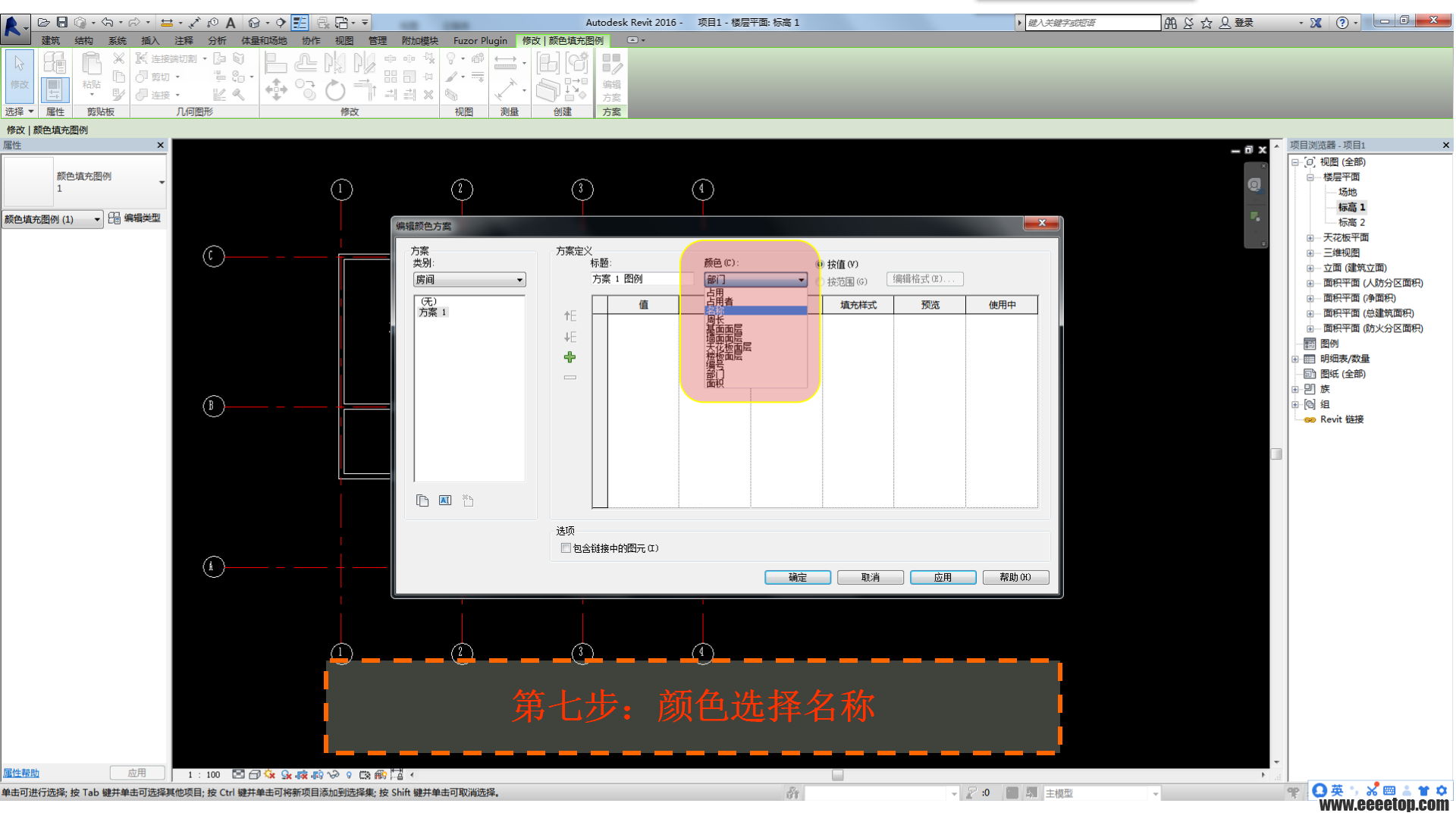The height and width of the screenshot is (819, 1456).
Task: Open the 颜色 dropdown showing 部门
Action: coord(755,280)
